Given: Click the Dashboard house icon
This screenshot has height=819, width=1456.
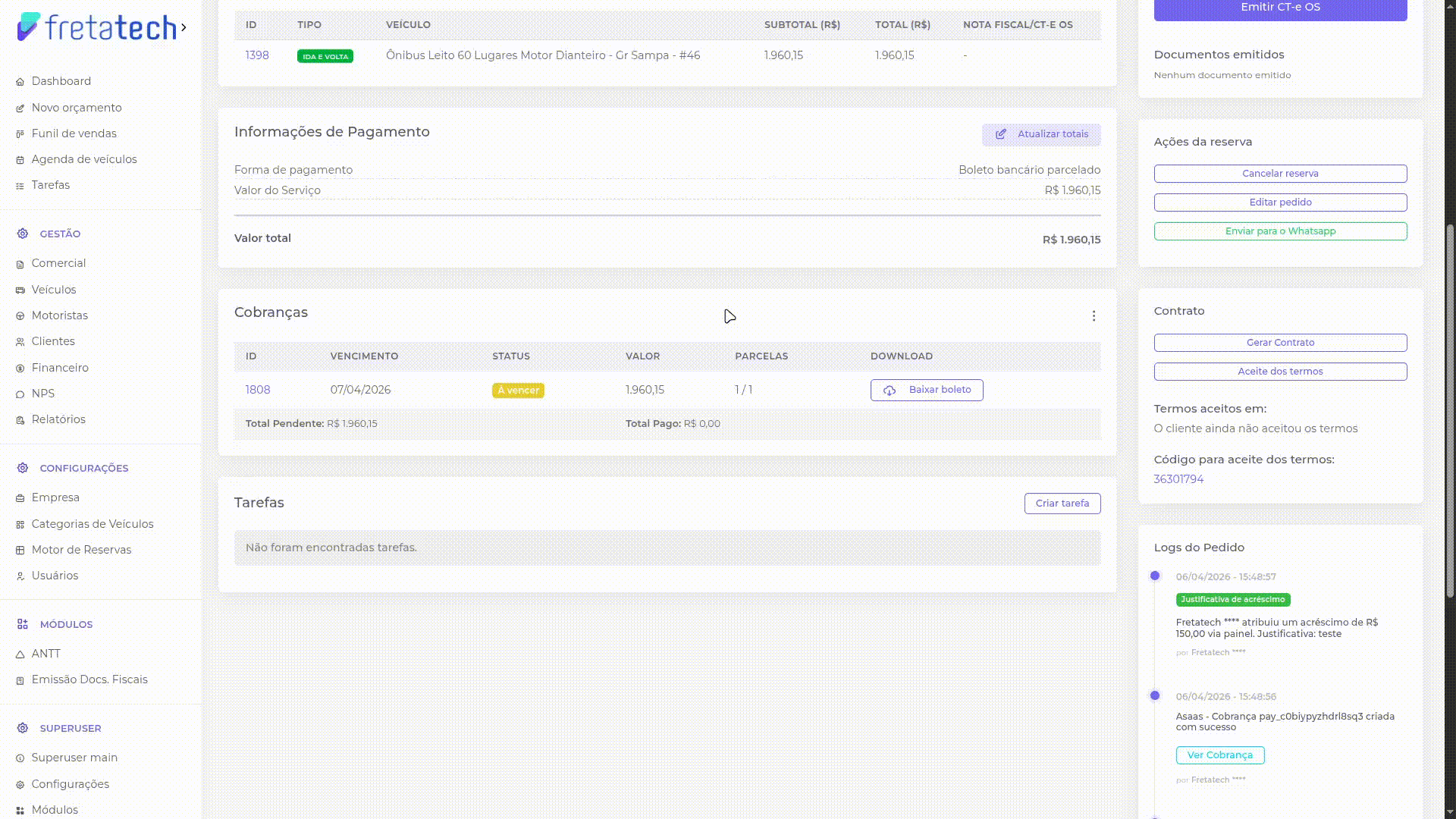Looking at the screenshot, I should 20,82.
